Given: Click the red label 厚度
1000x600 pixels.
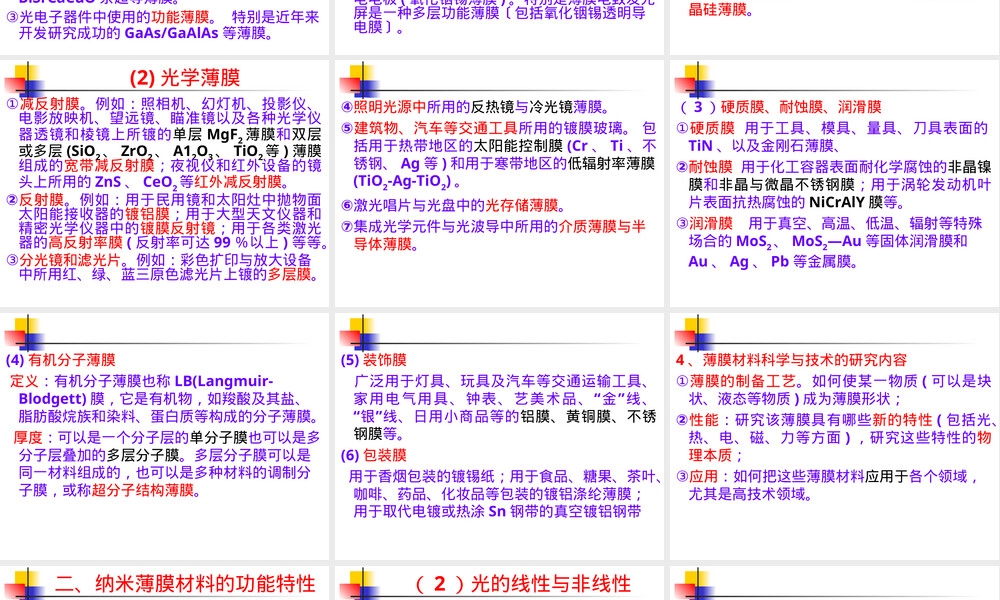Looking at the screenshot, I should (x=27, y=438).
